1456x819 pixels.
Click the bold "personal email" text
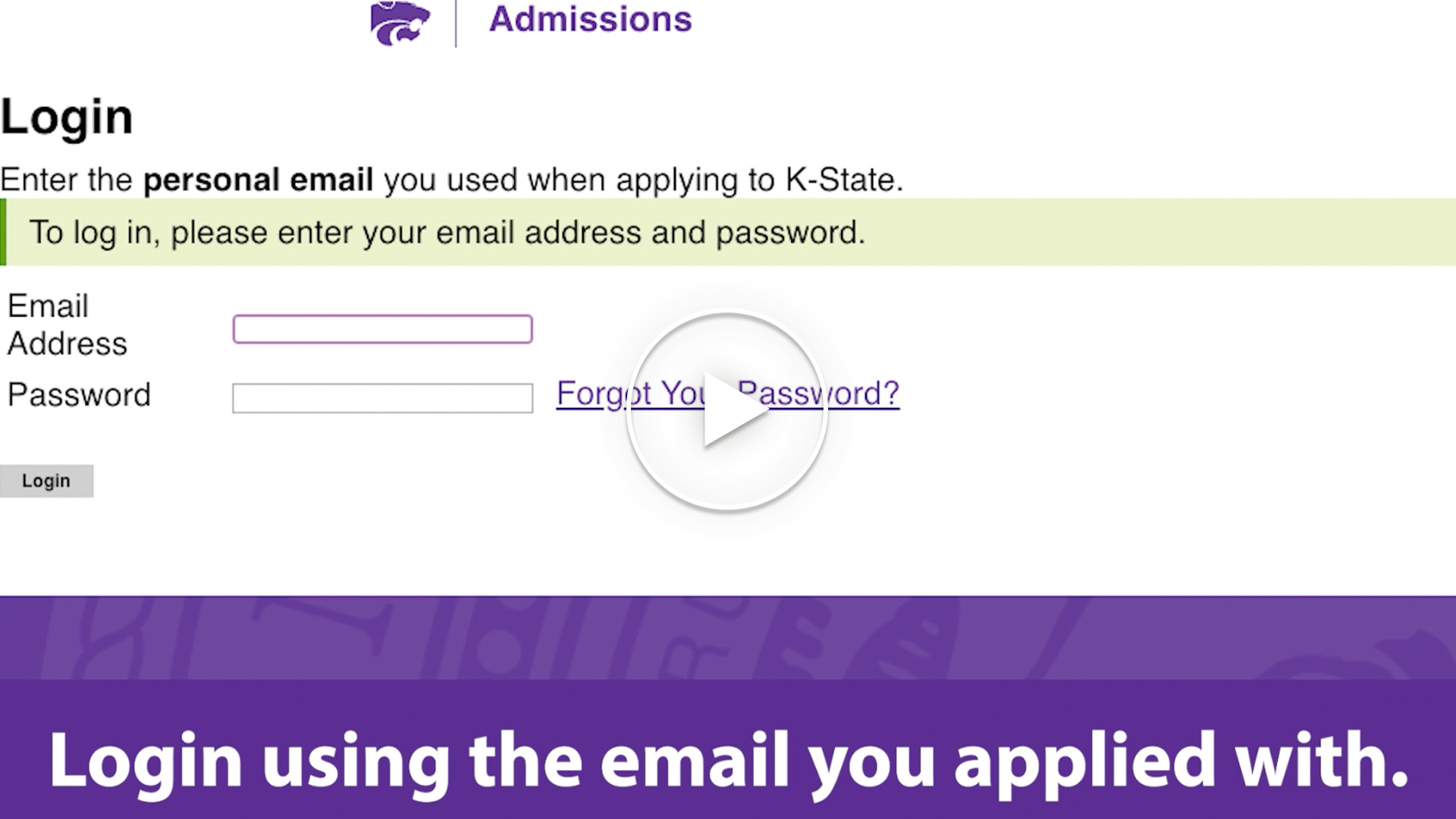pyautogui.click(x=258, y=180)
